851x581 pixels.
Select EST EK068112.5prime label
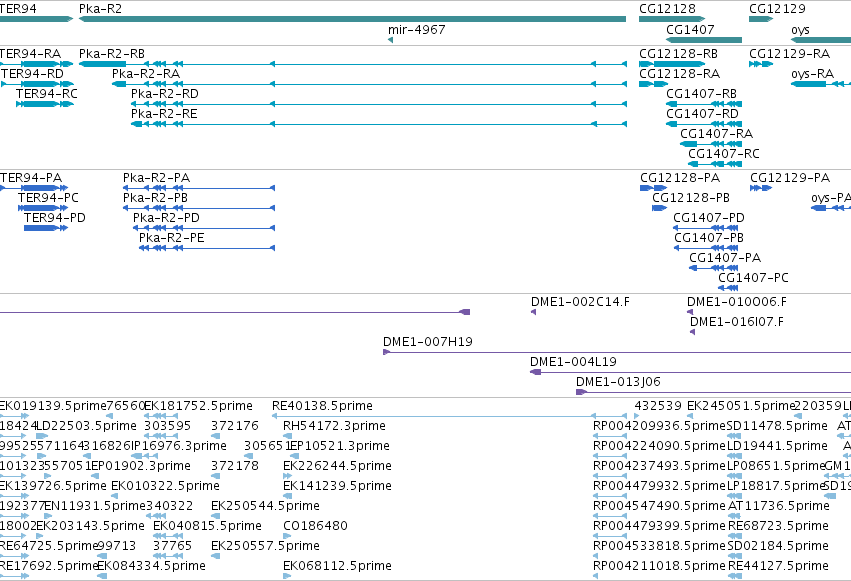click(337, 566)
